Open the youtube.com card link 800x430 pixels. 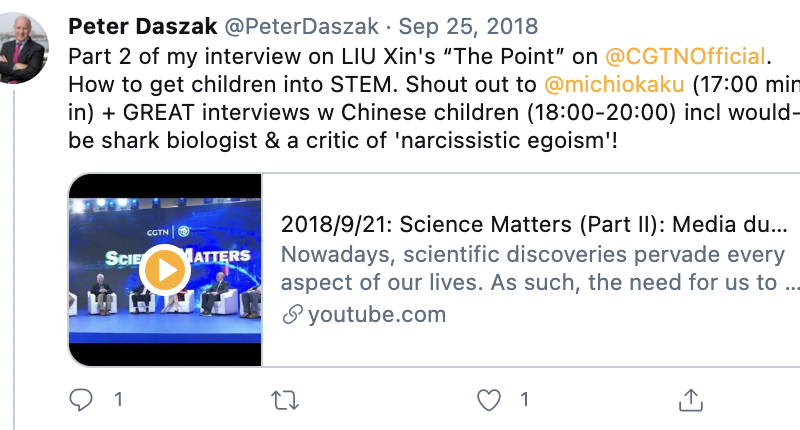376,316
